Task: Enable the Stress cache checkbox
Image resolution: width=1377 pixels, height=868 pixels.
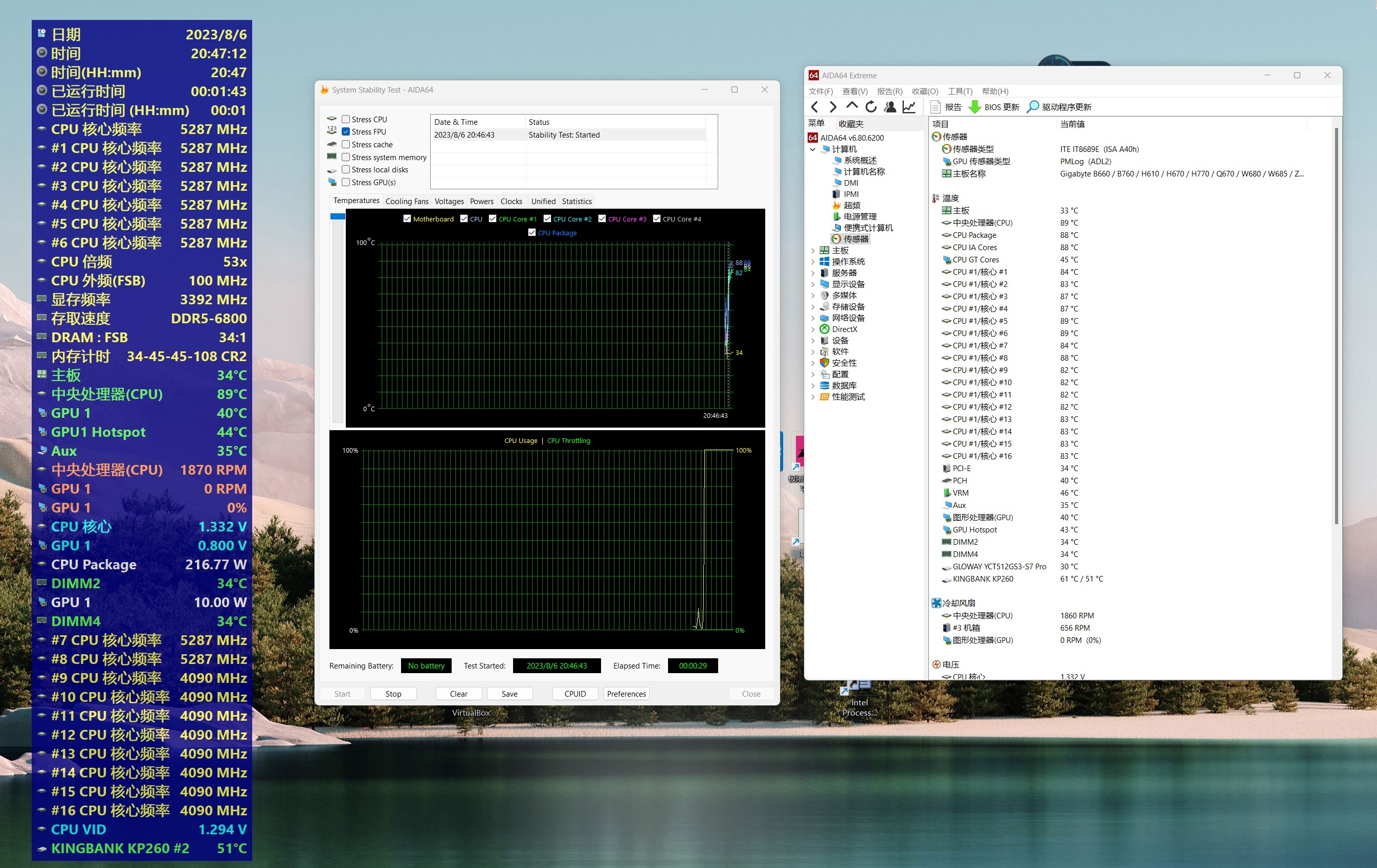Action: (x=346, y=145)
